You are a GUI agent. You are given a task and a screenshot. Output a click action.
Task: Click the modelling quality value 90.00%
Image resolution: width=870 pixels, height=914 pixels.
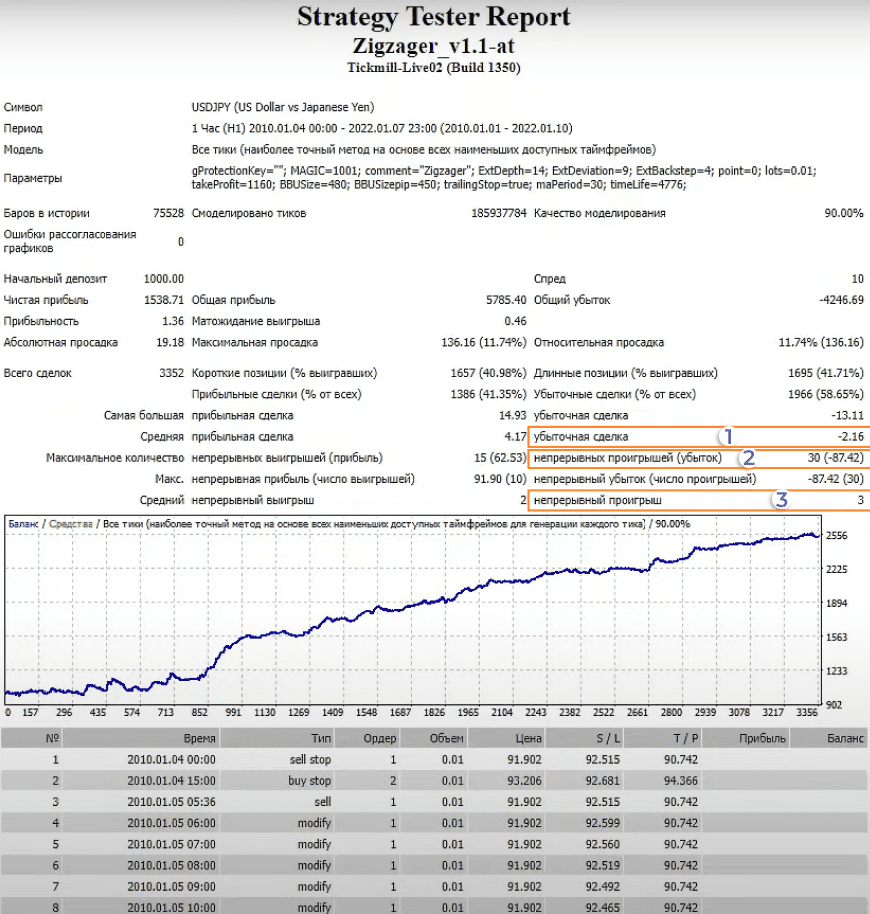(843, 213)
